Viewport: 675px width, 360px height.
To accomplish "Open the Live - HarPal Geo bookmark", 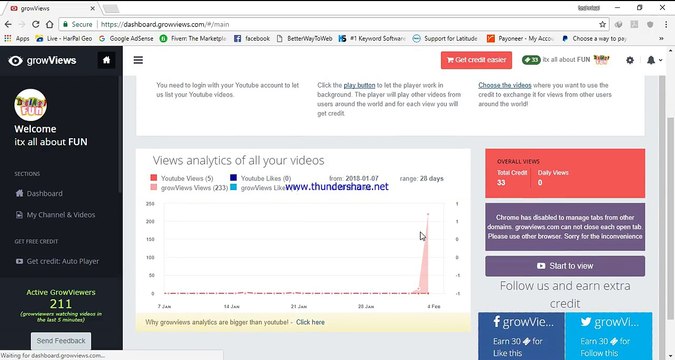I will tap(64, 38).
